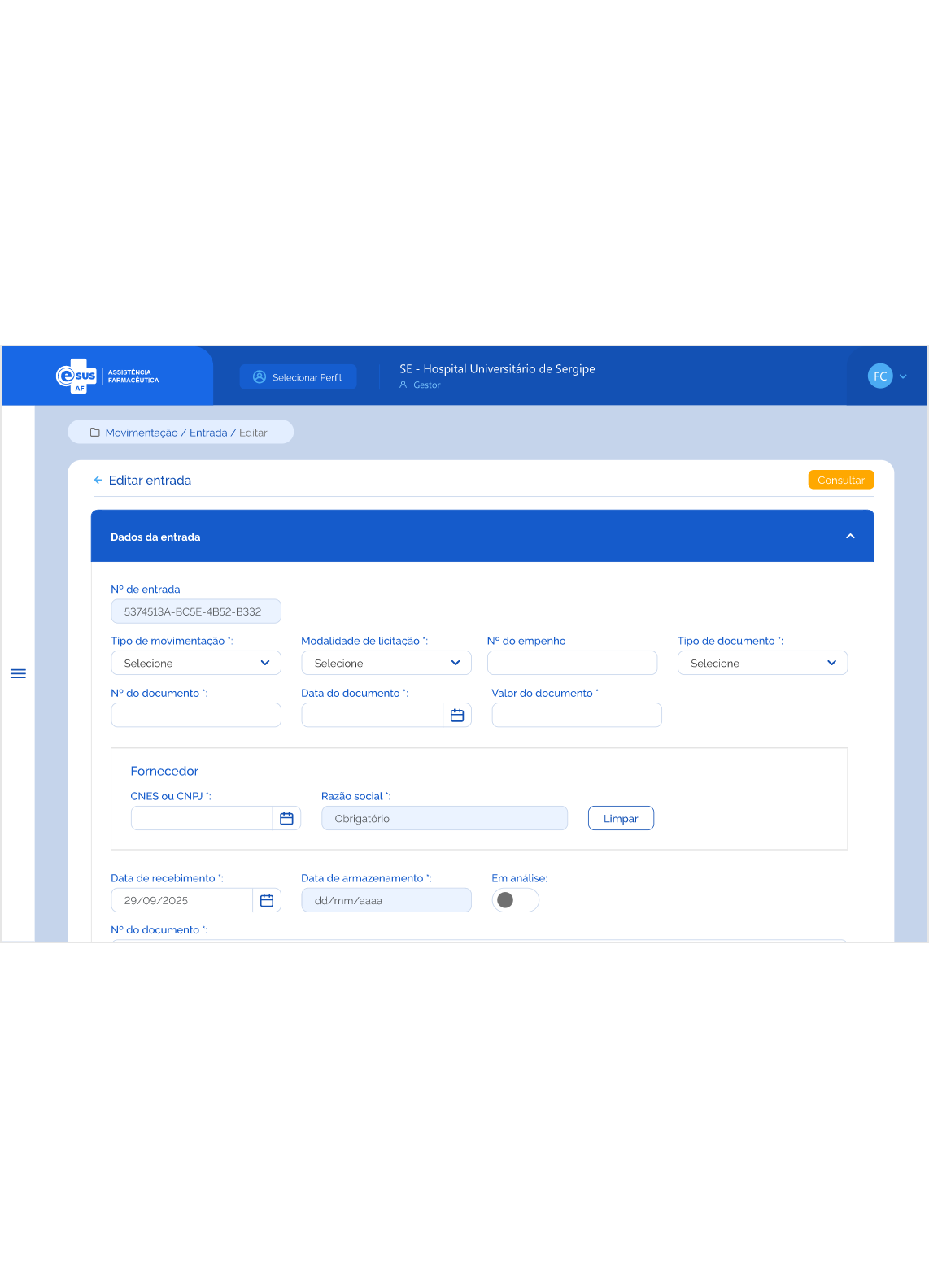Expand the user account menu chevron
929x1288 pixels.
pos(903,376)
